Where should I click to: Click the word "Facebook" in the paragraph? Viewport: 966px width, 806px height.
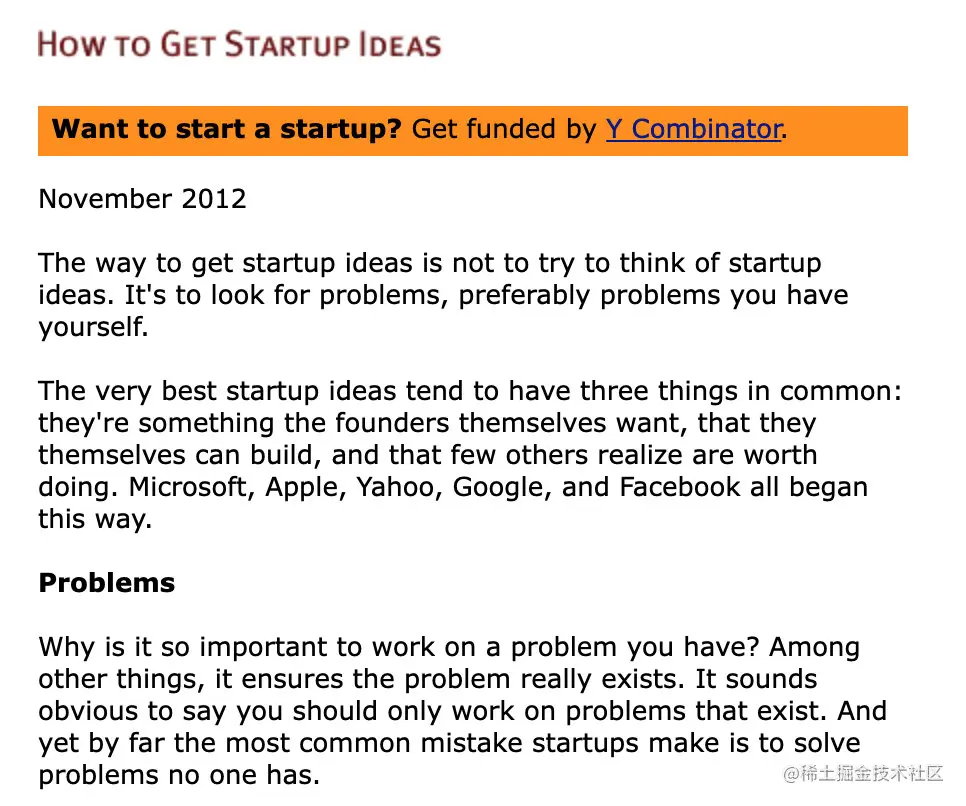tap(680, 487)
